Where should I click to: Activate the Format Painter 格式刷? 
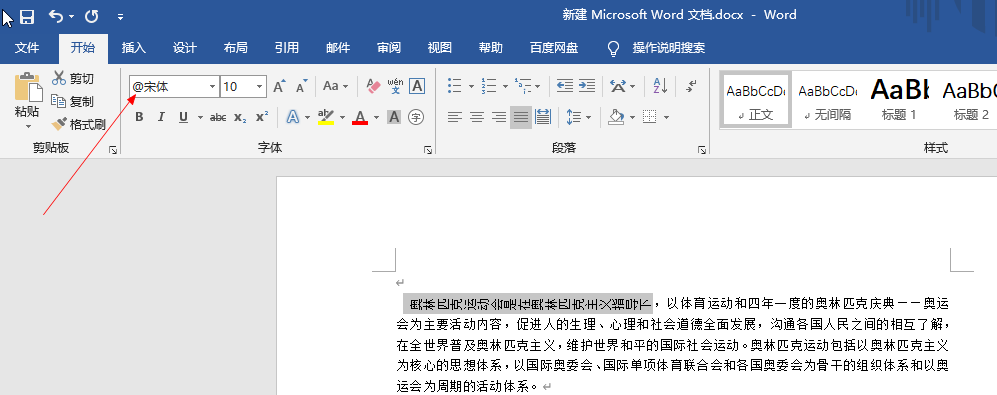point(79,124)
